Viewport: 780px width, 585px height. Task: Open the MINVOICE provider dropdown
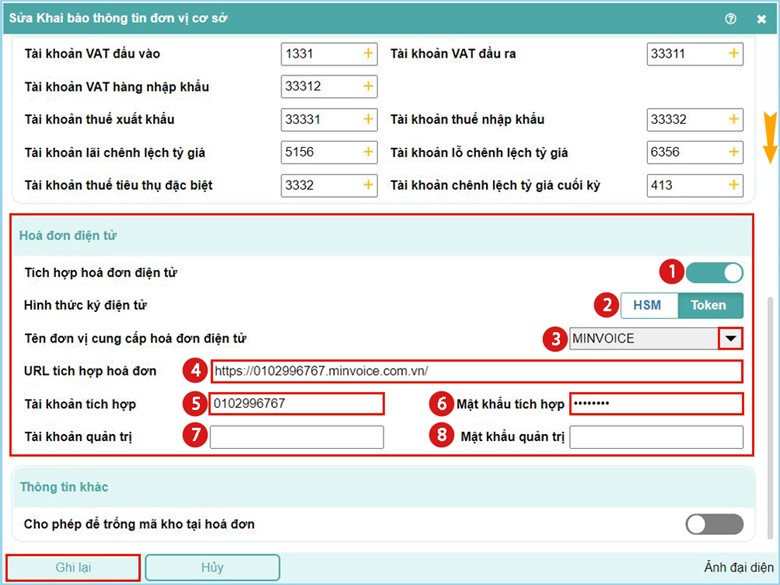pyautogui.click(x=731, y=339)
